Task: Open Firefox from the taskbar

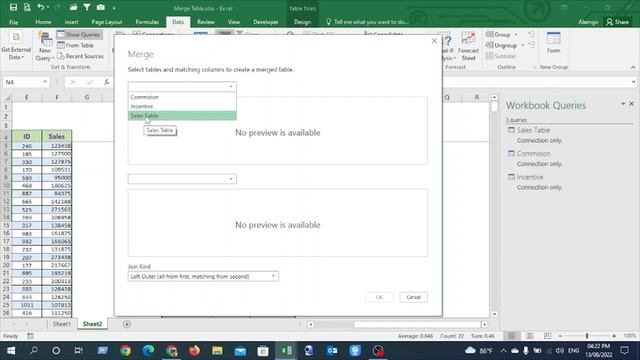Action: click(x=194, y=351)
